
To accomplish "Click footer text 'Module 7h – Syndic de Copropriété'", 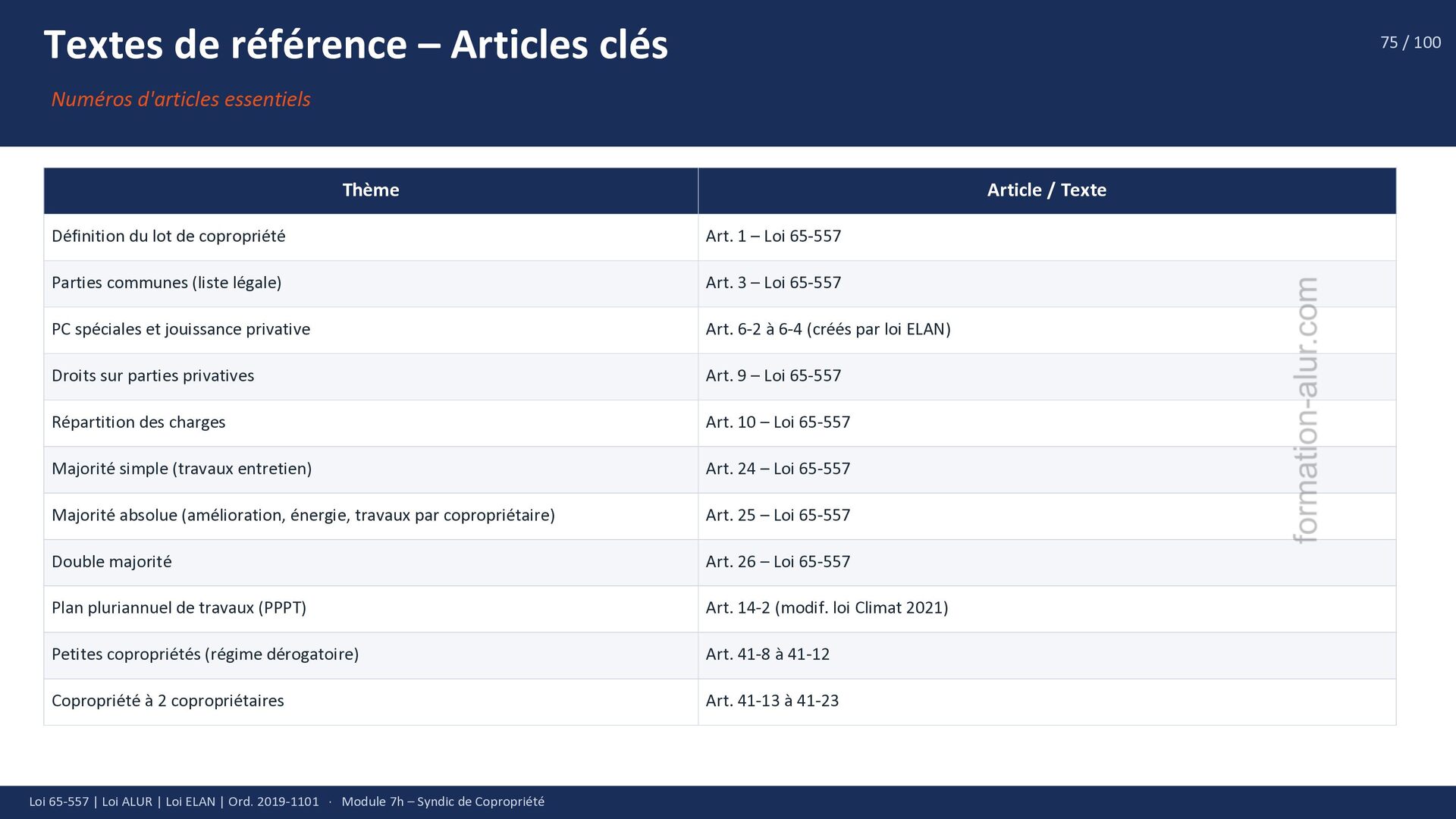I will [x=443, y=802].
